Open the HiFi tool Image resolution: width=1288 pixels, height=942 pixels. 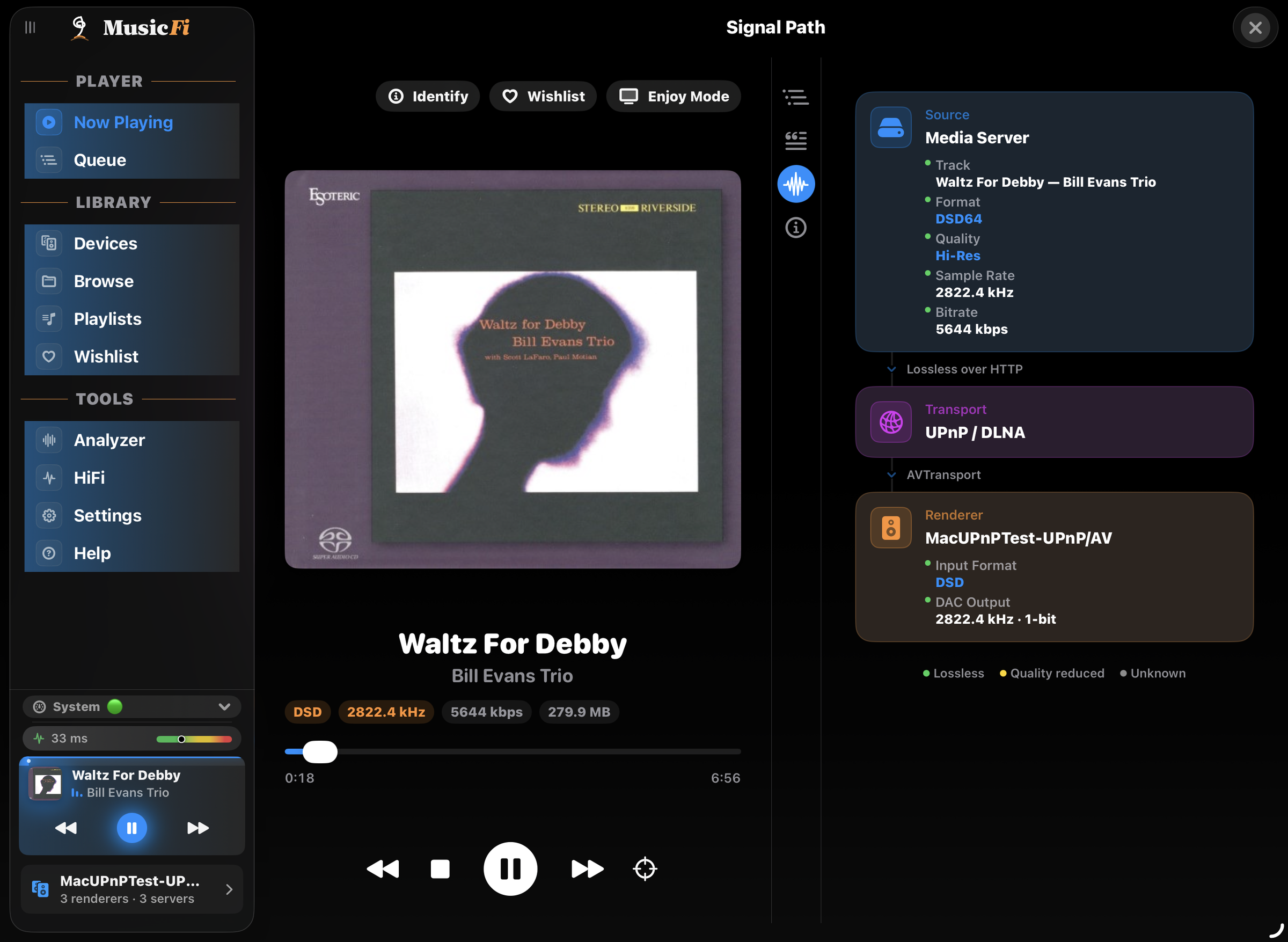[131, 477]
